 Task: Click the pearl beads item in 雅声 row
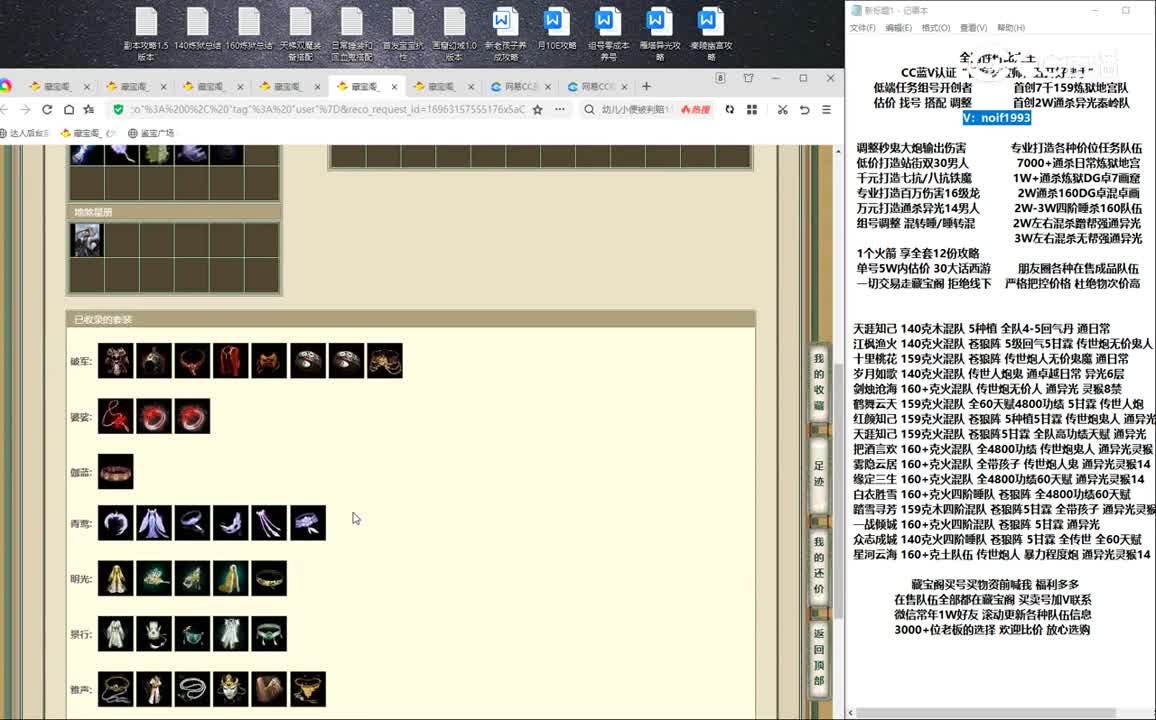coord(192,689)
